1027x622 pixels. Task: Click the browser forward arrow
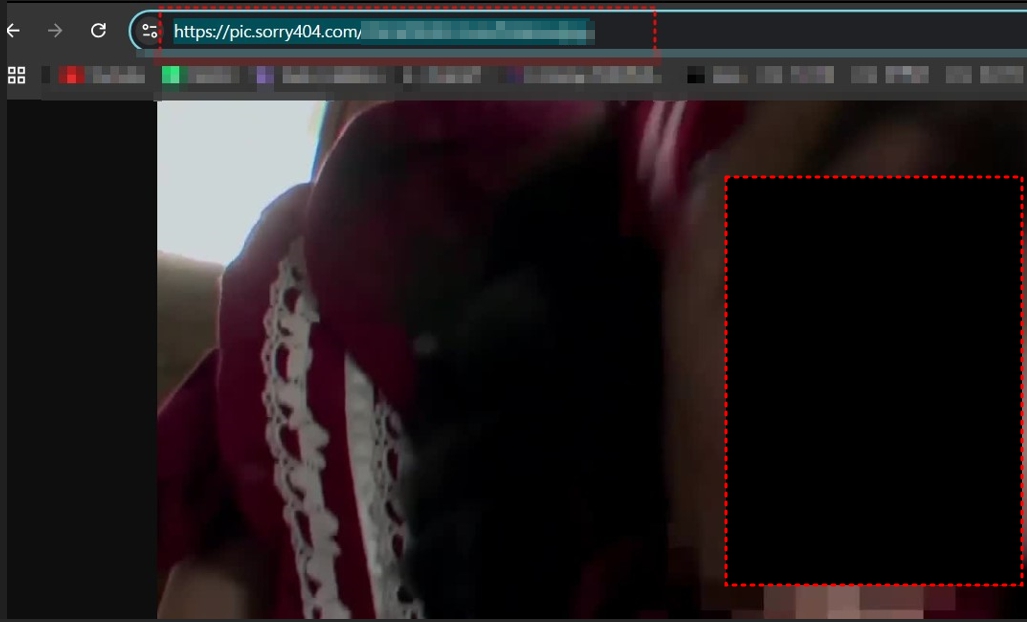pos(55,30)
